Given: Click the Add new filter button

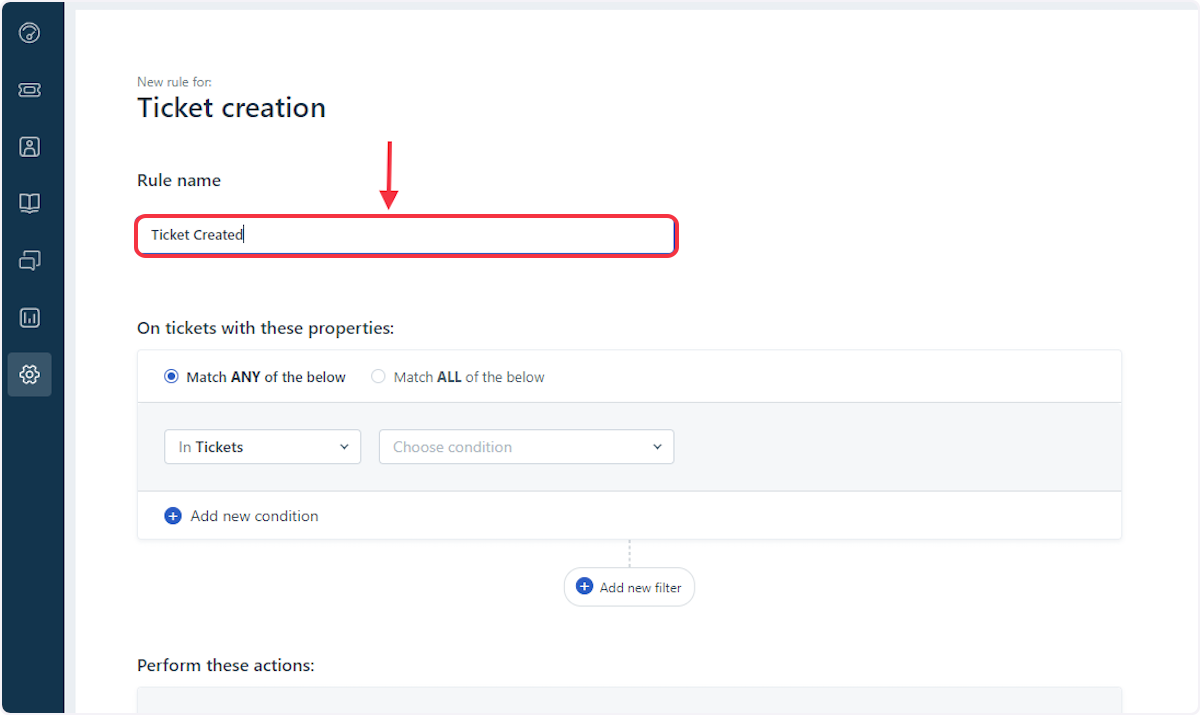Looking at the screenshot, I should pyautogui.click(x=629, y=587).
